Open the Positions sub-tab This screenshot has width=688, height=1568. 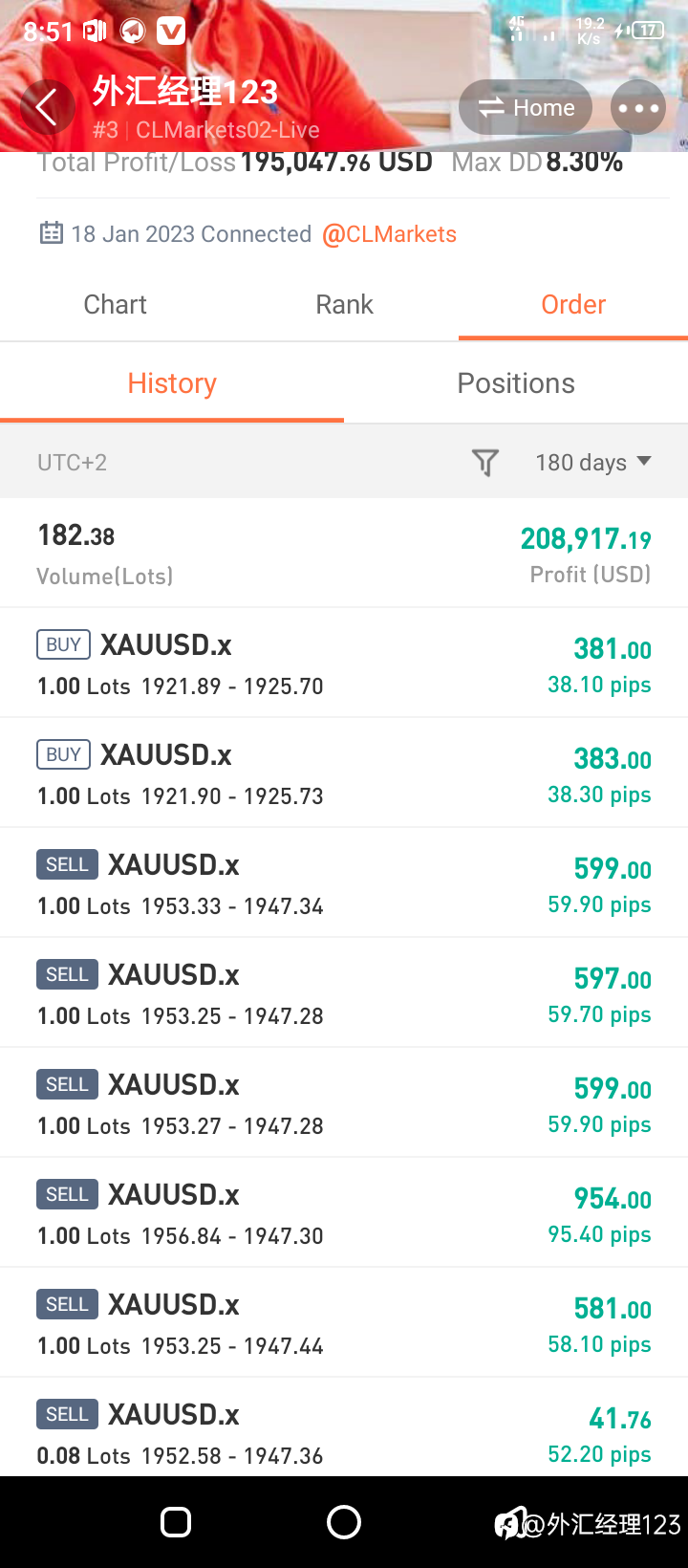click(516, 383)
